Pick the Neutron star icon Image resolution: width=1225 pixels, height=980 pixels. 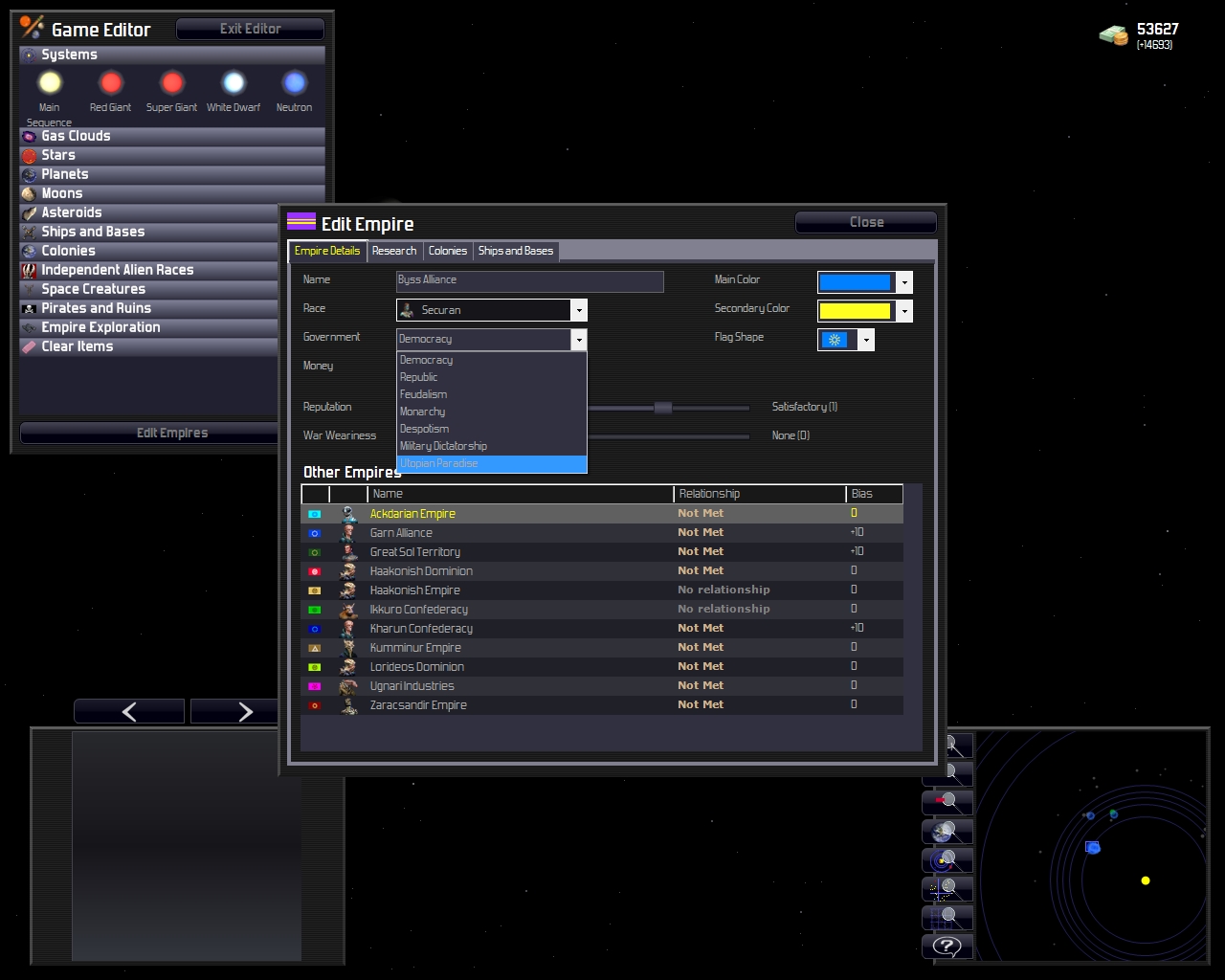point(295,83)
